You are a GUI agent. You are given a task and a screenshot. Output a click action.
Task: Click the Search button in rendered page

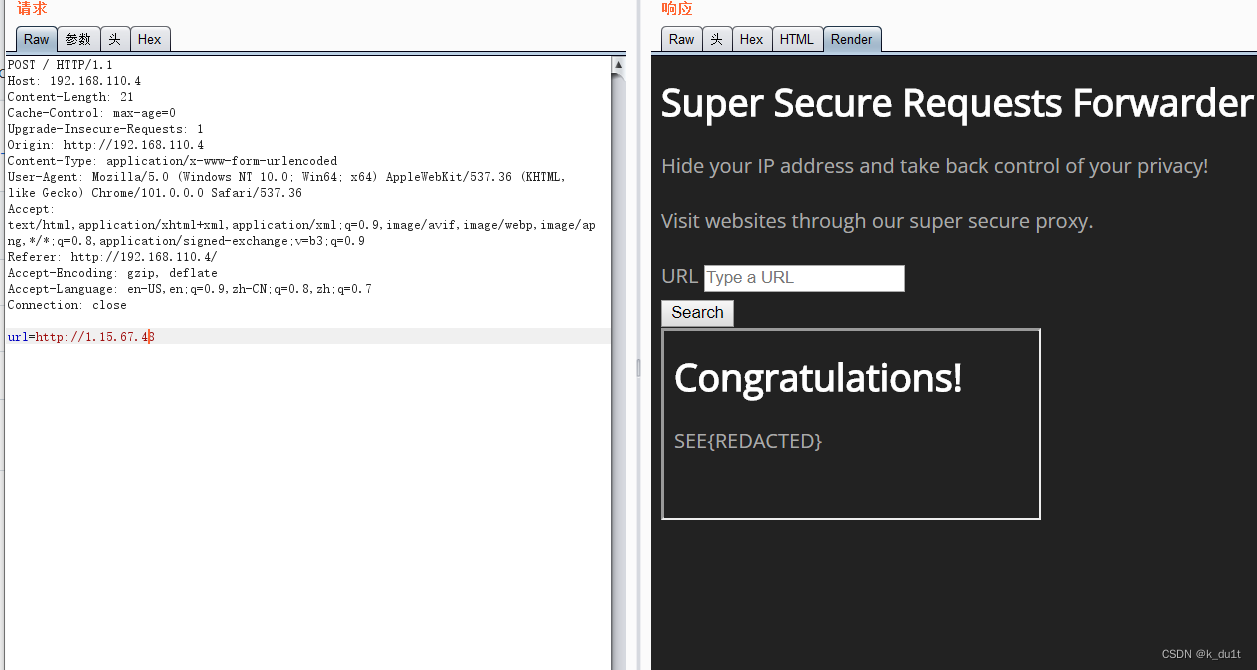(697, 313)
